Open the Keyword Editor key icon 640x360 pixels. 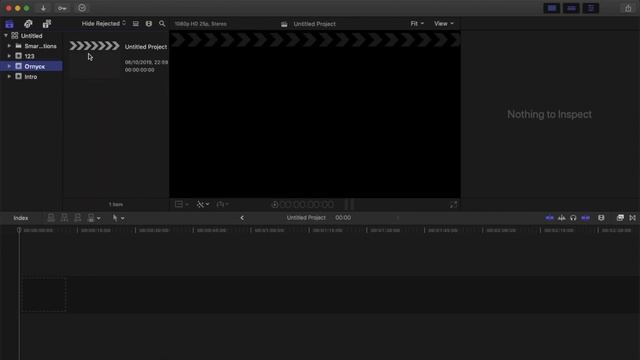coord(62,8)
